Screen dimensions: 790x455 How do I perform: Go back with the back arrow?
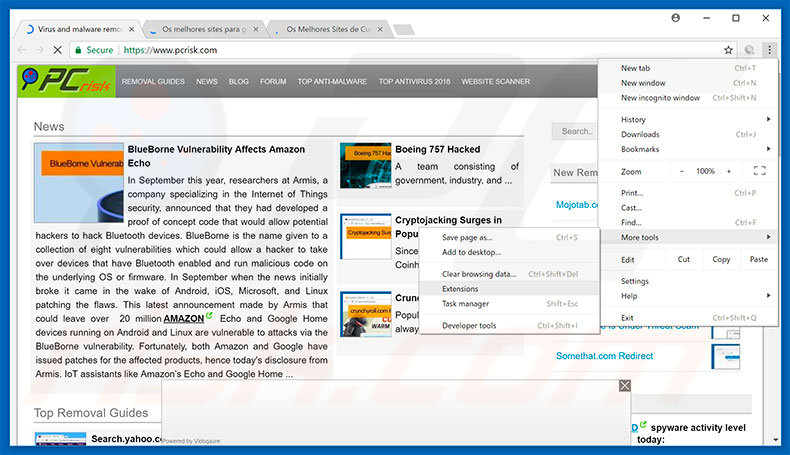pos(21,50)
